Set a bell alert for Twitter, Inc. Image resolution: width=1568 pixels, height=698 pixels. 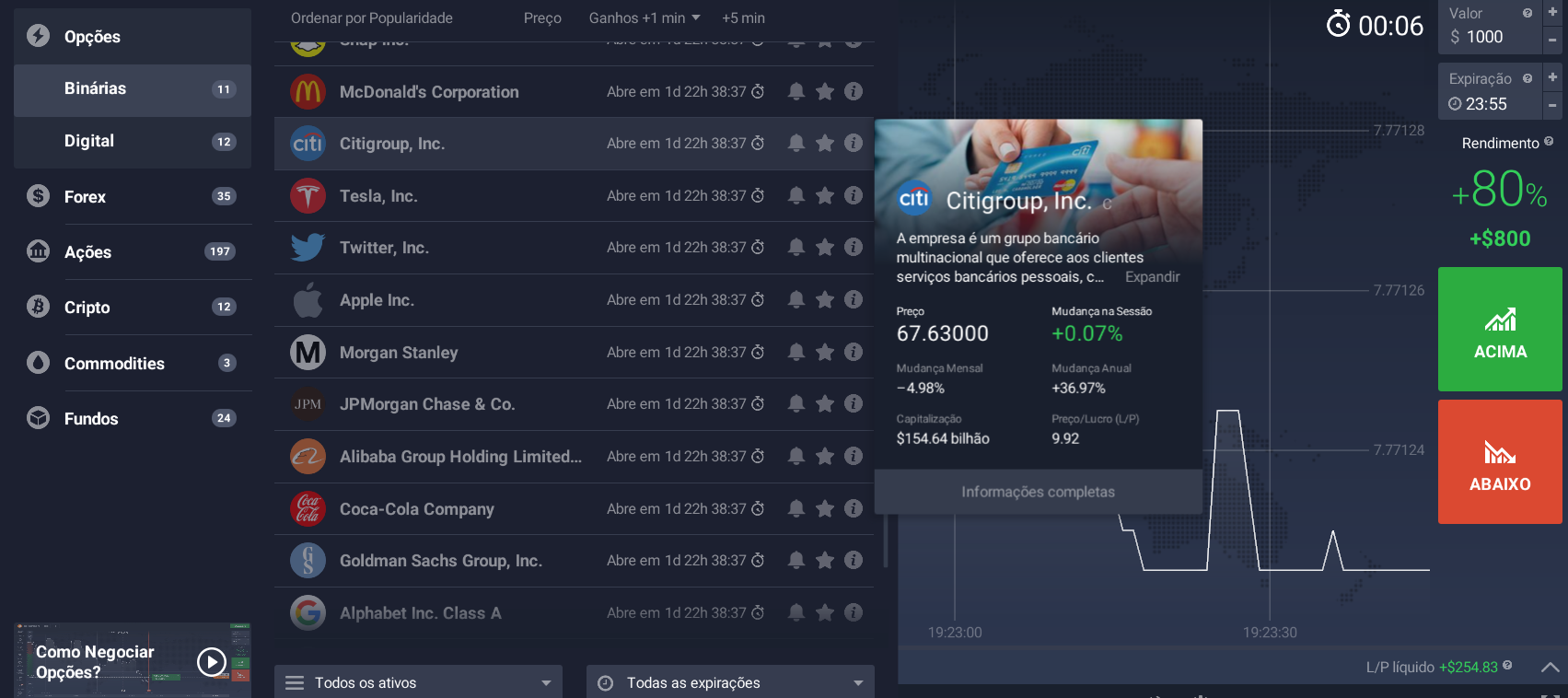[796, 247]
